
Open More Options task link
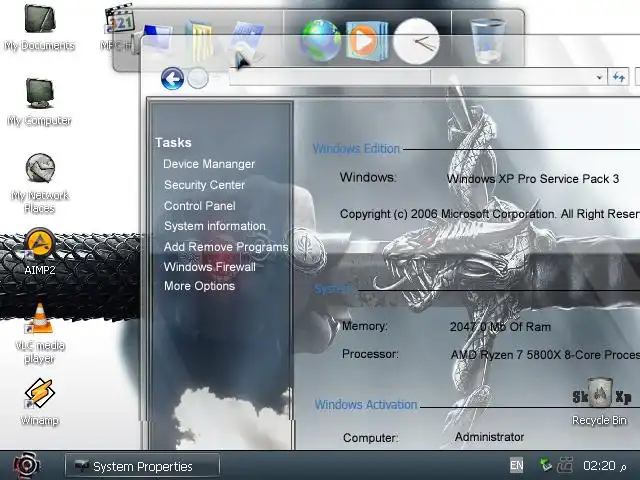point(200,286)
